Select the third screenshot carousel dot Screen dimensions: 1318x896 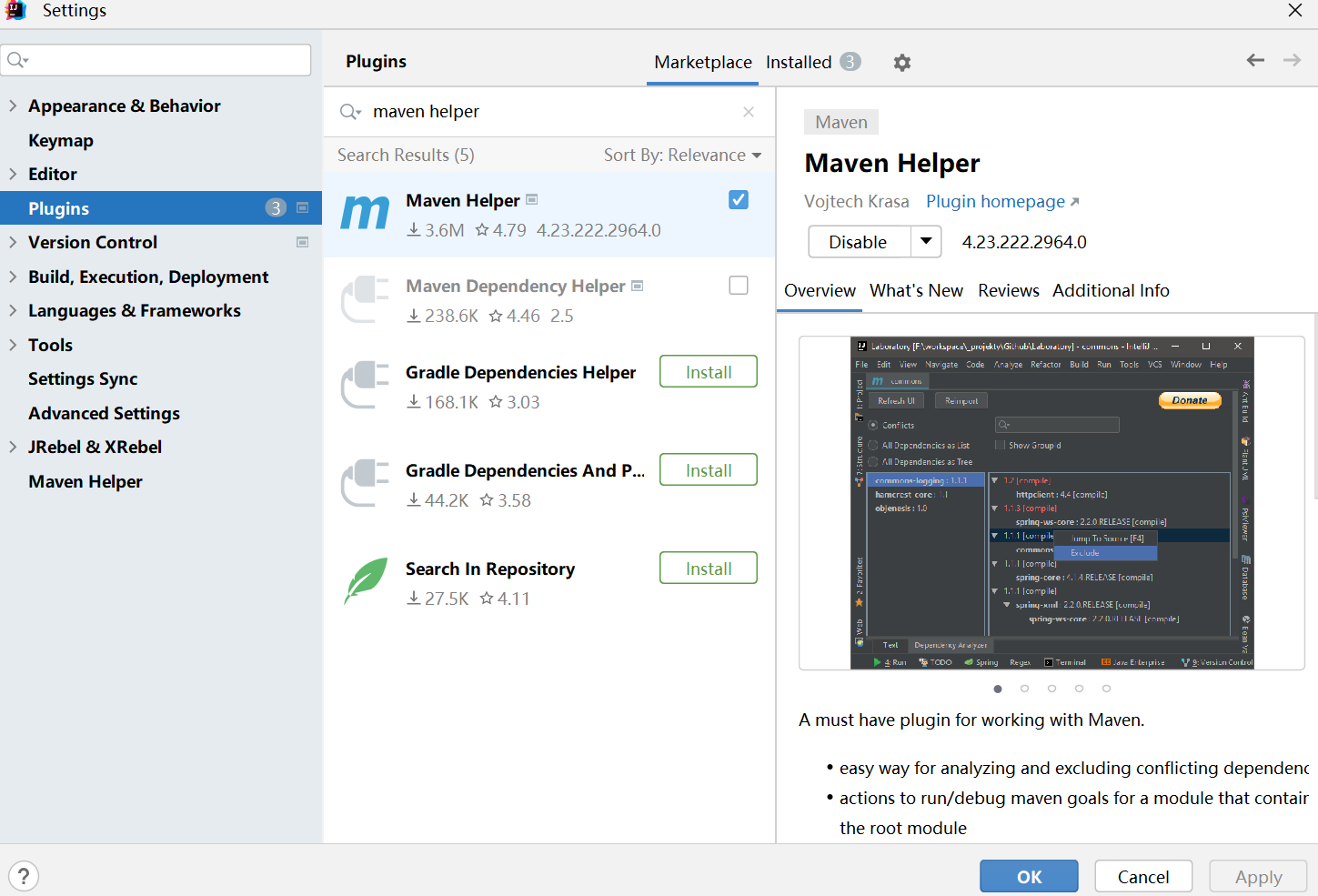point(1051,689)
